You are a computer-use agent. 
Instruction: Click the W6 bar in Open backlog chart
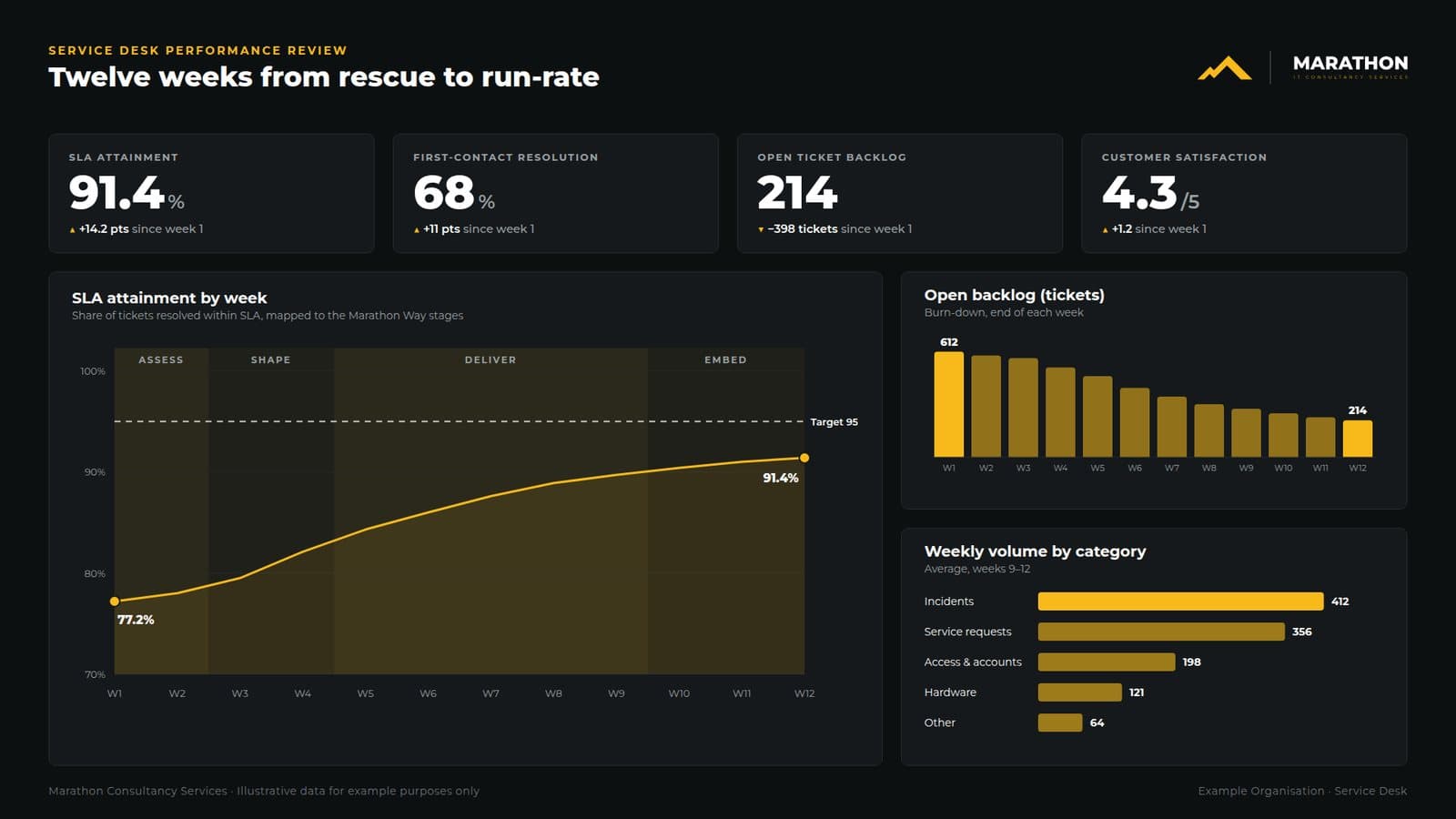[x=1135, y=422]
